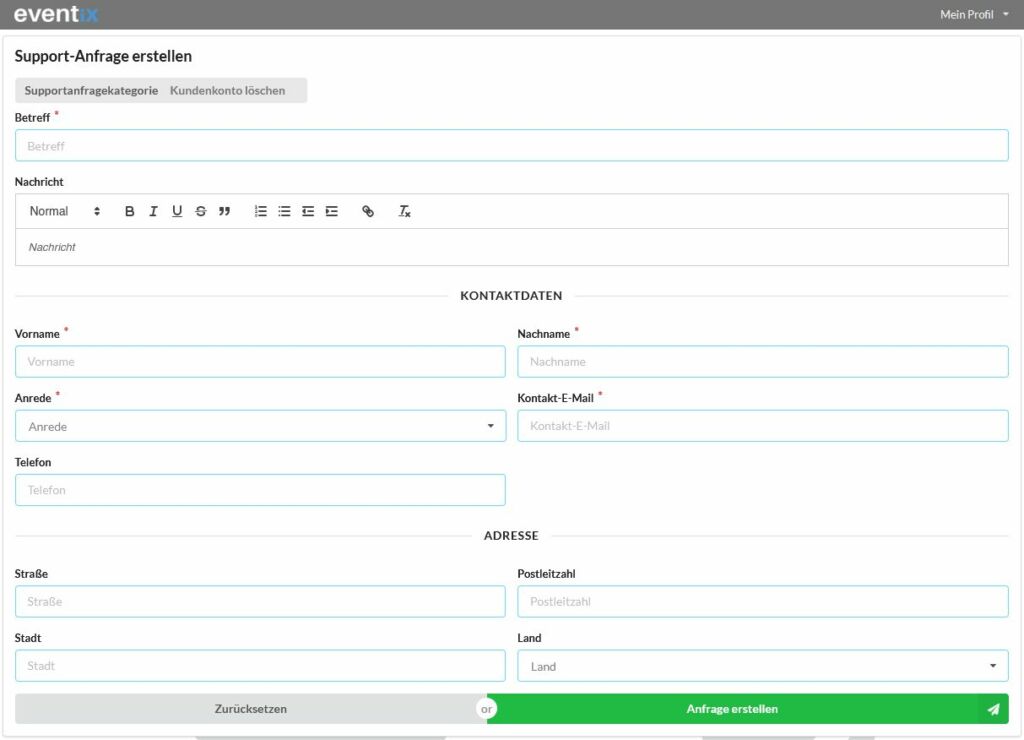This screenshot has height=740, width=1024.
Task: Start a bulleted list in editor
Action: click(285, 211)
